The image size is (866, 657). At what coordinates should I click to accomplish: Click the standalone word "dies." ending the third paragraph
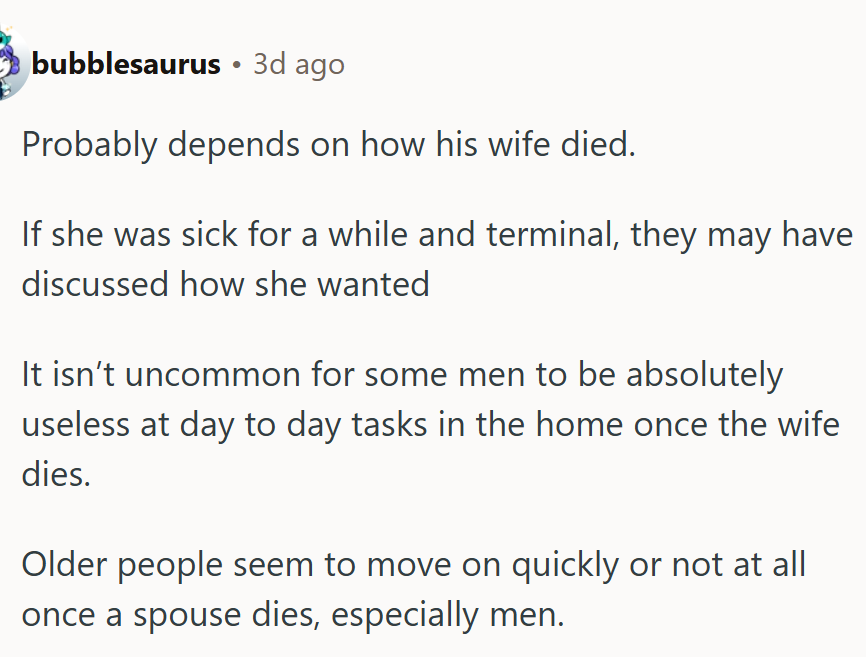point(56,472)
